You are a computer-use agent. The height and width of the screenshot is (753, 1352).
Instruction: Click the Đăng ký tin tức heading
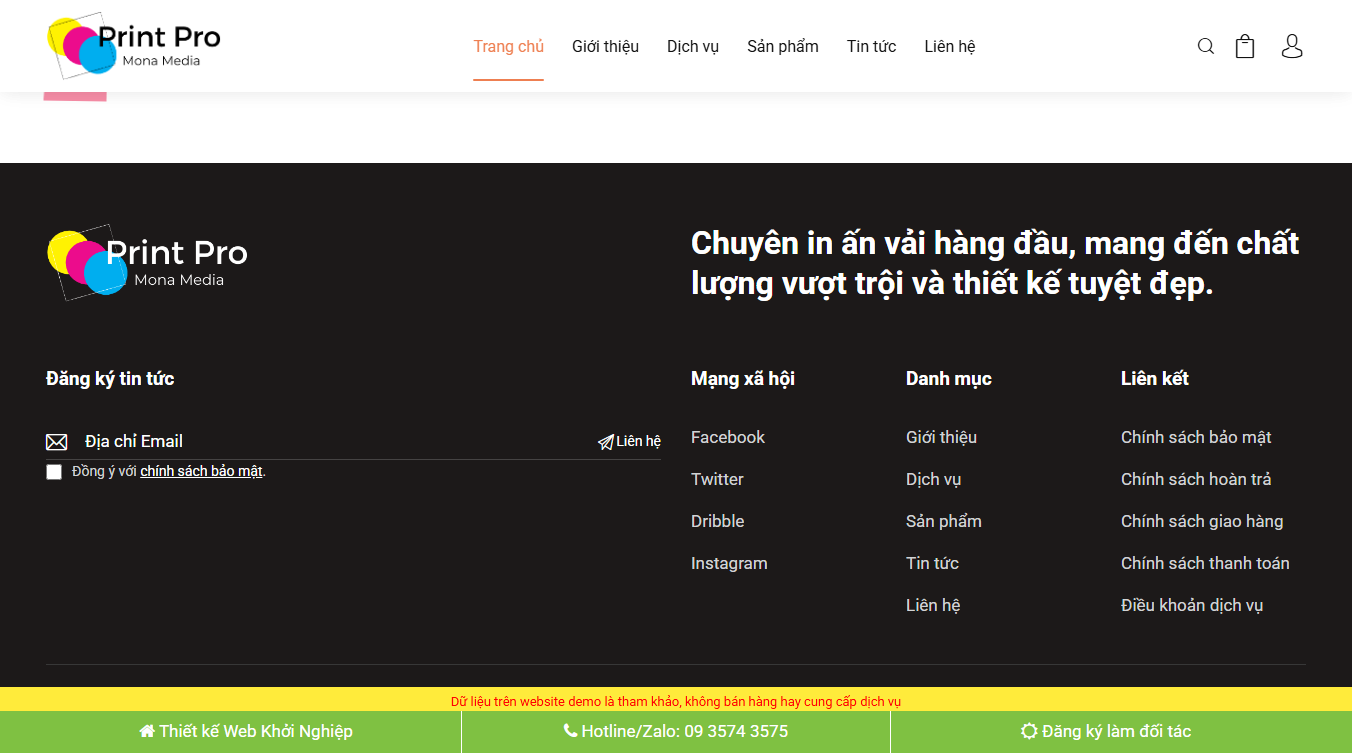(110, 378)
